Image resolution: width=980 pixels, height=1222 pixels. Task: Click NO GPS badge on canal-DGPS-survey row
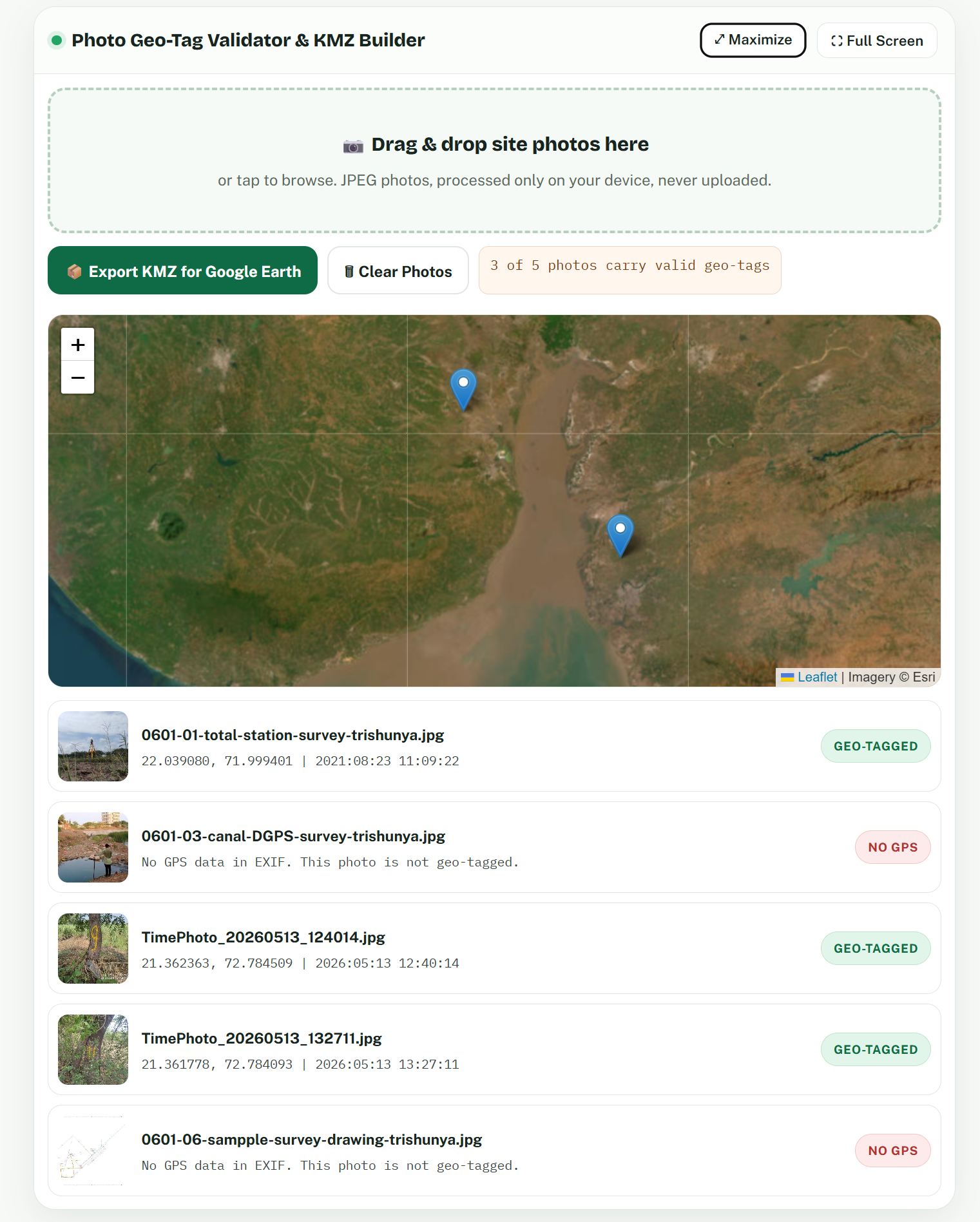(892, 847)
